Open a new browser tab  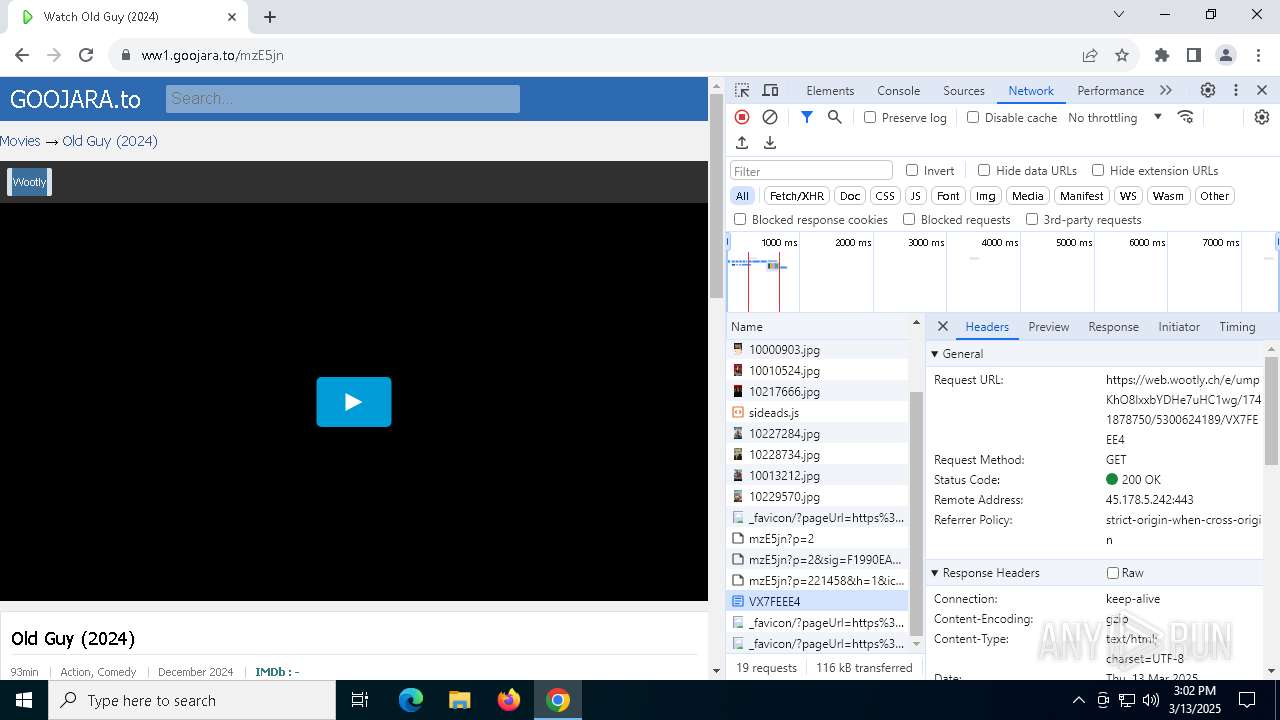[x=270, y=16]
